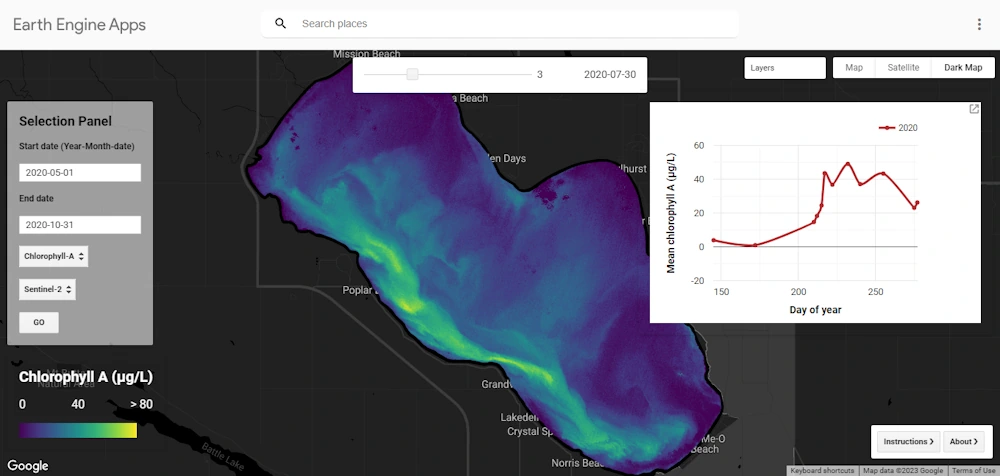The height and width of the screenshot is (476, 1000).
Task: Open the Terms of Use link
Action: point(973,471)
